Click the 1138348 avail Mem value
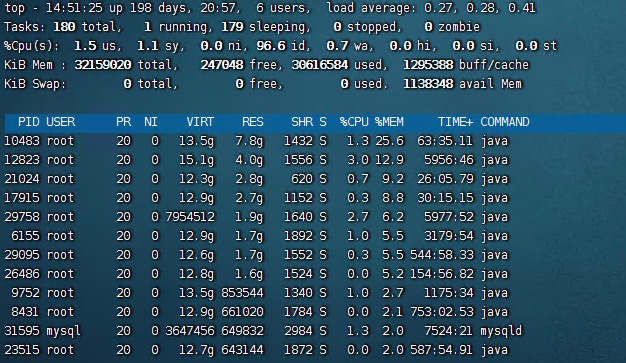The image size is (626, 363). tap(428, 84)
